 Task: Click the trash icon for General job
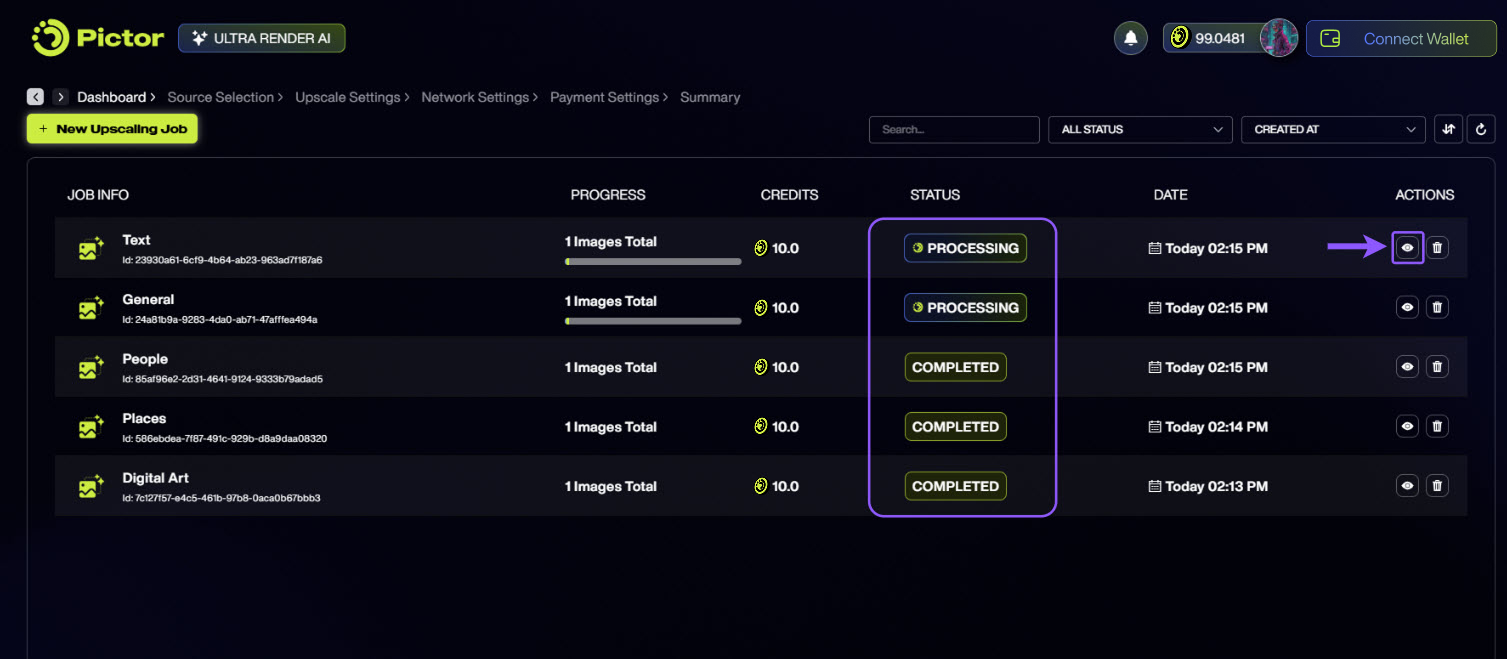pyautogui.click(x=1437, y=307)
